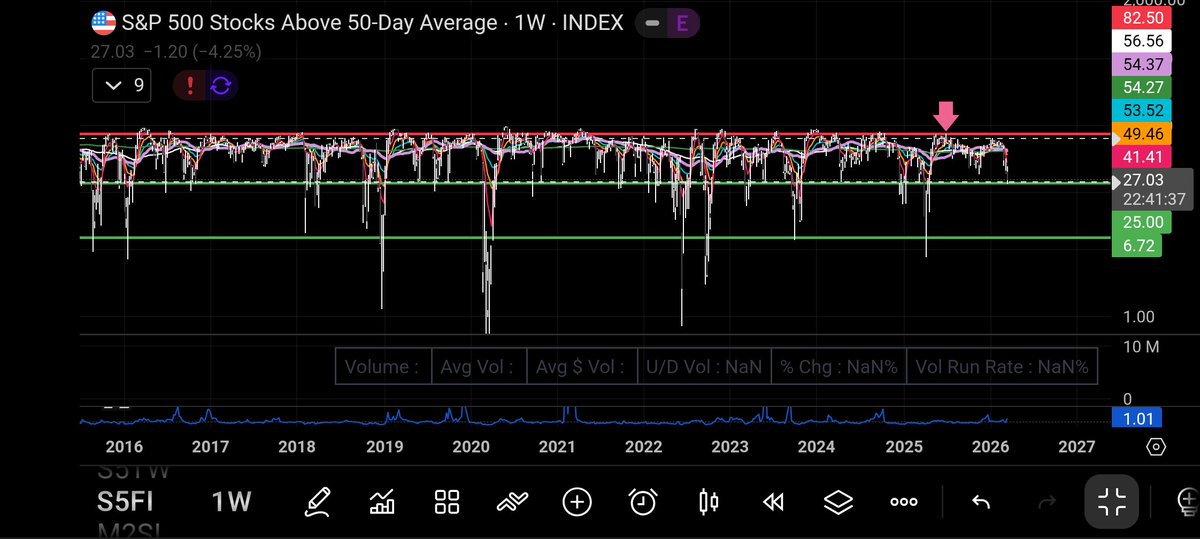Create alert with the alarm clock icon
Viewport: 1200px width, 539px height.
click(642, 501)
